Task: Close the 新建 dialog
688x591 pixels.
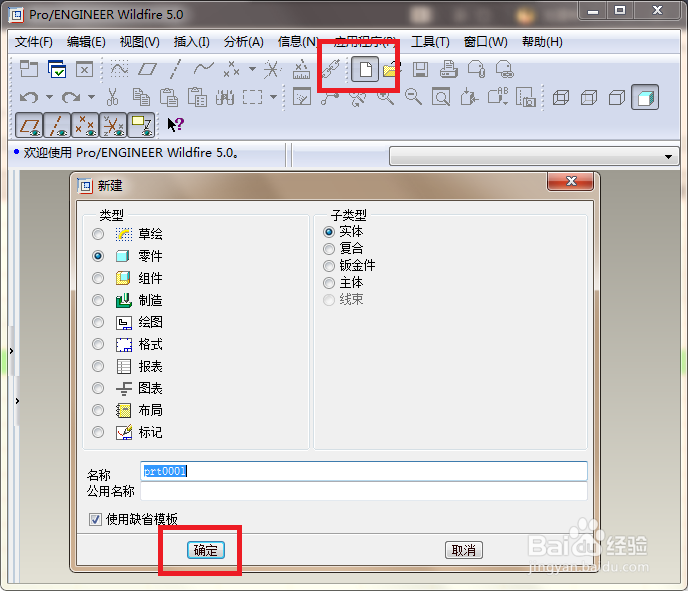Action: 570,181
